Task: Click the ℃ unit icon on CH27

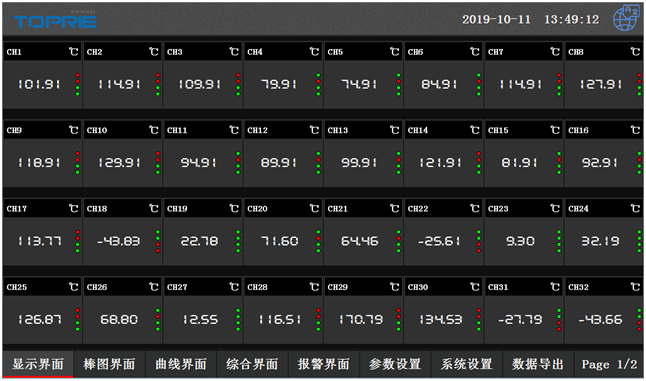Action: click(x=234, y=287)
